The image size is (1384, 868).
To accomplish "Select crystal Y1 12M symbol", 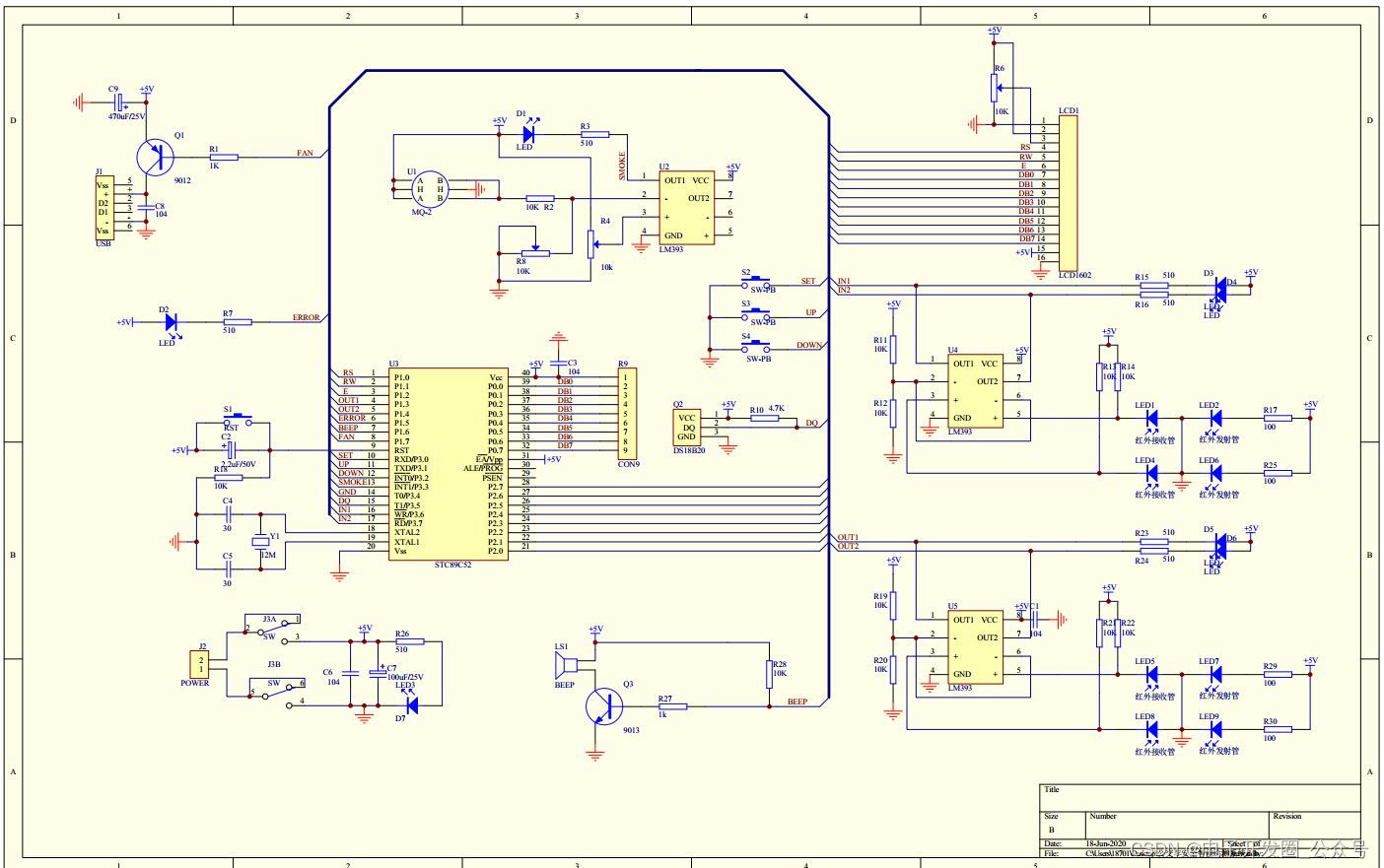I will 261,541.
